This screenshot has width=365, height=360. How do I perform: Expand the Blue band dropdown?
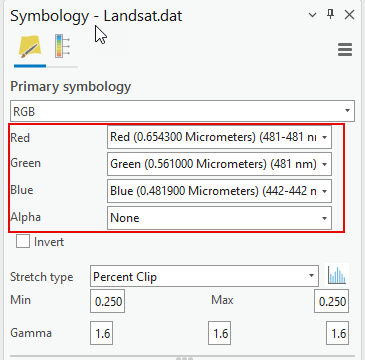(x=219, y=191)
